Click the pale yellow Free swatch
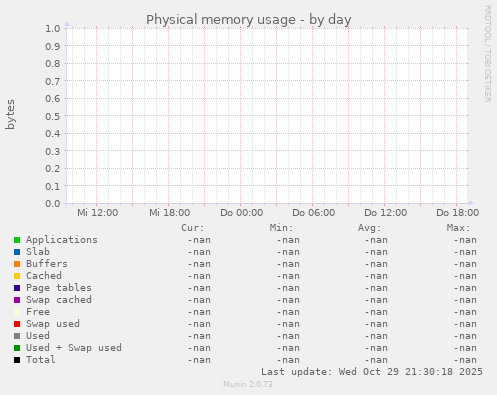This screenshot has height=395, width=497. [x=17, y=312]
